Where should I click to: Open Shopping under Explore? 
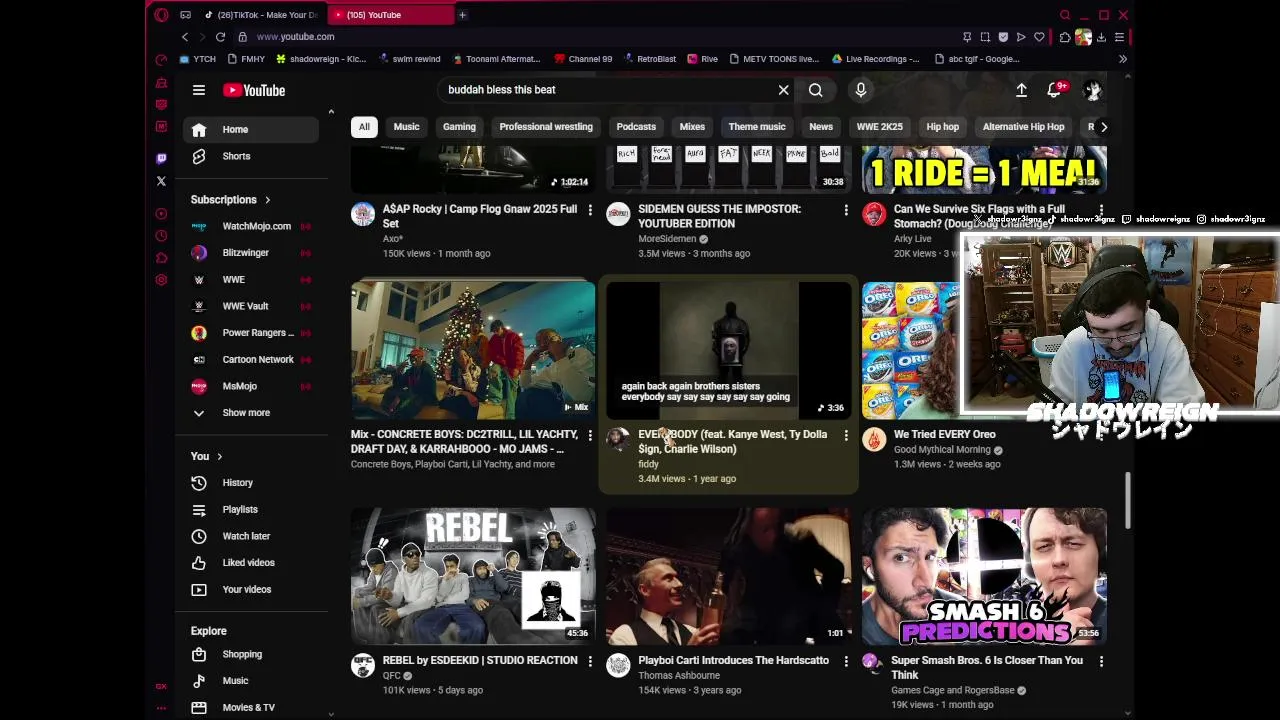click(252, 654)
